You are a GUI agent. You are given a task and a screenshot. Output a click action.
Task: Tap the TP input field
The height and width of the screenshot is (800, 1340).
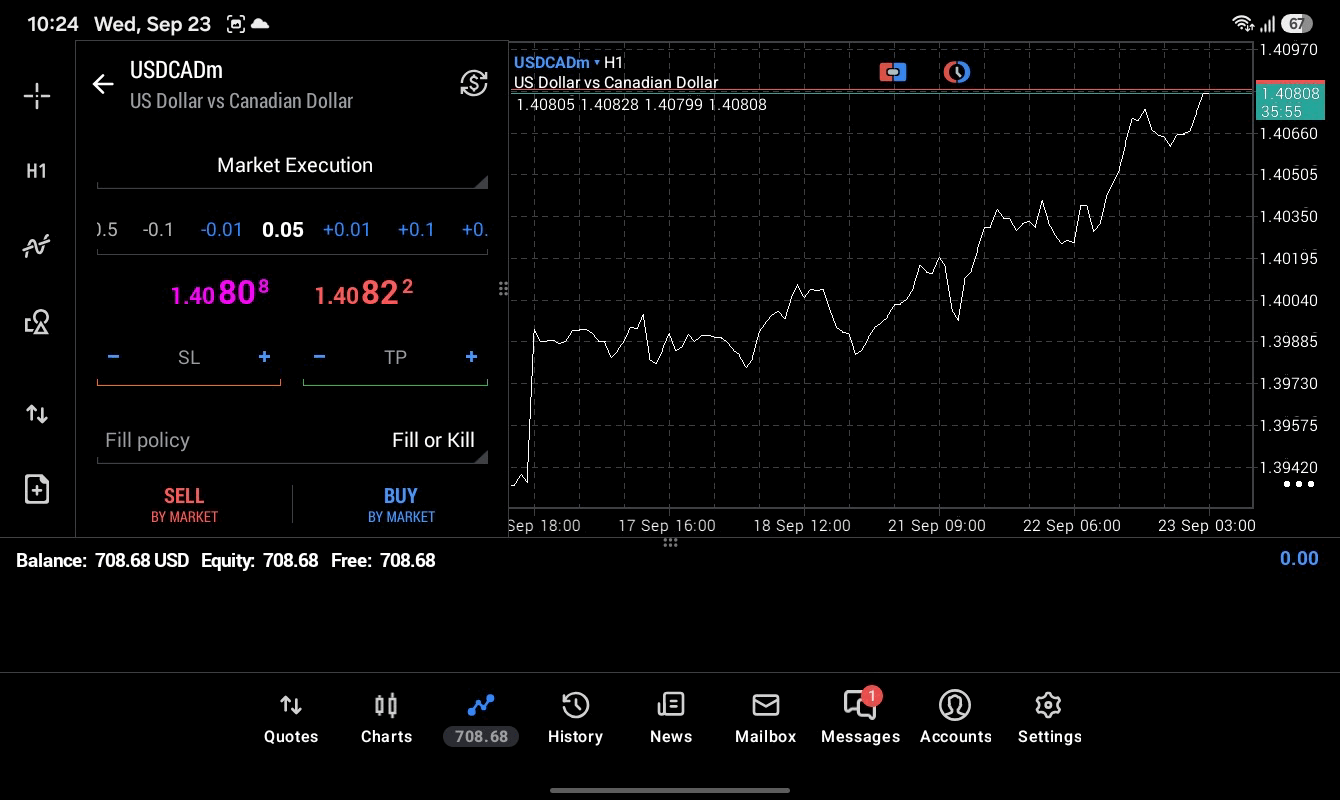pos(395,357)
